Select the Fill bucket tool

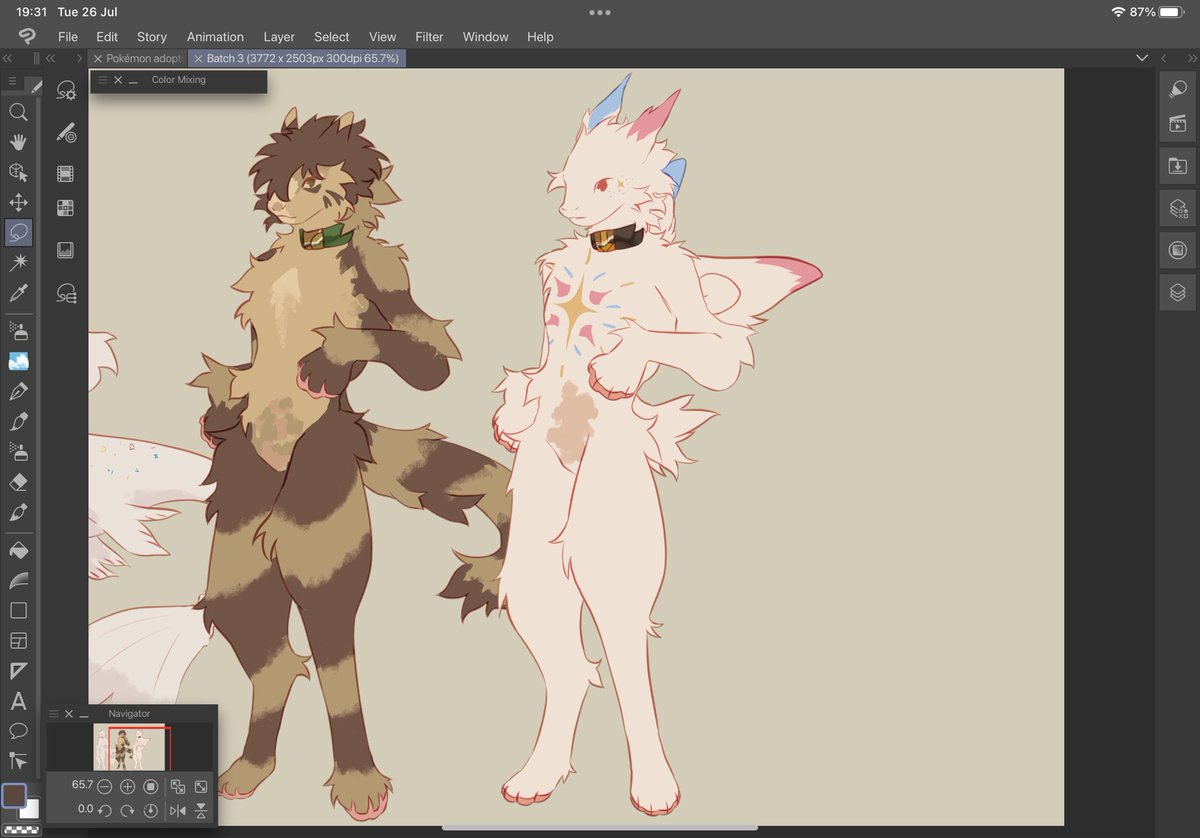18,550
